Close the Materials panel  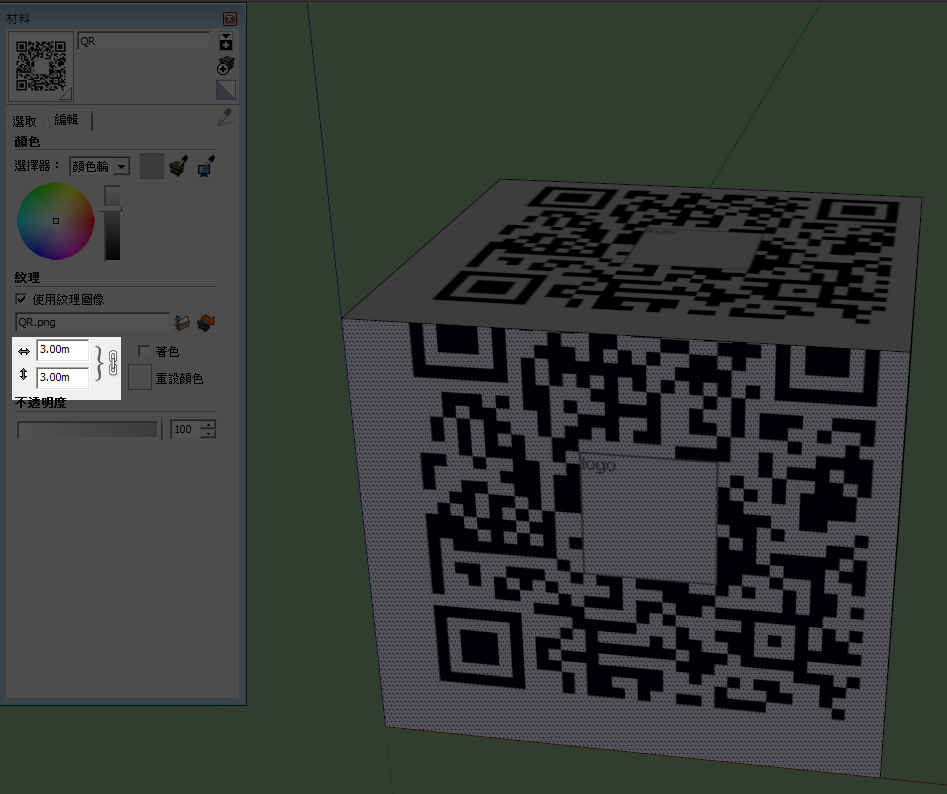(230, 19)
